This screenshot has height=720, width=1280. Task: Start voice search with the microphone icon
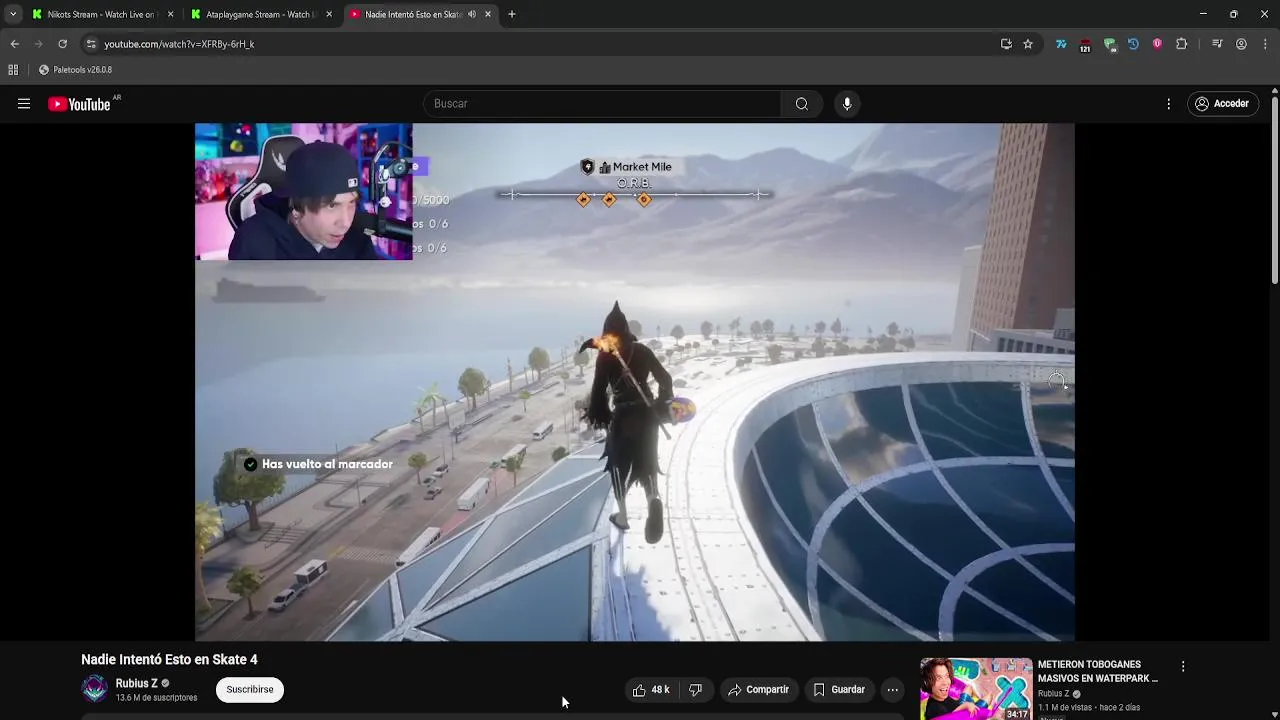pyautogui.click(x=847, y=104)
